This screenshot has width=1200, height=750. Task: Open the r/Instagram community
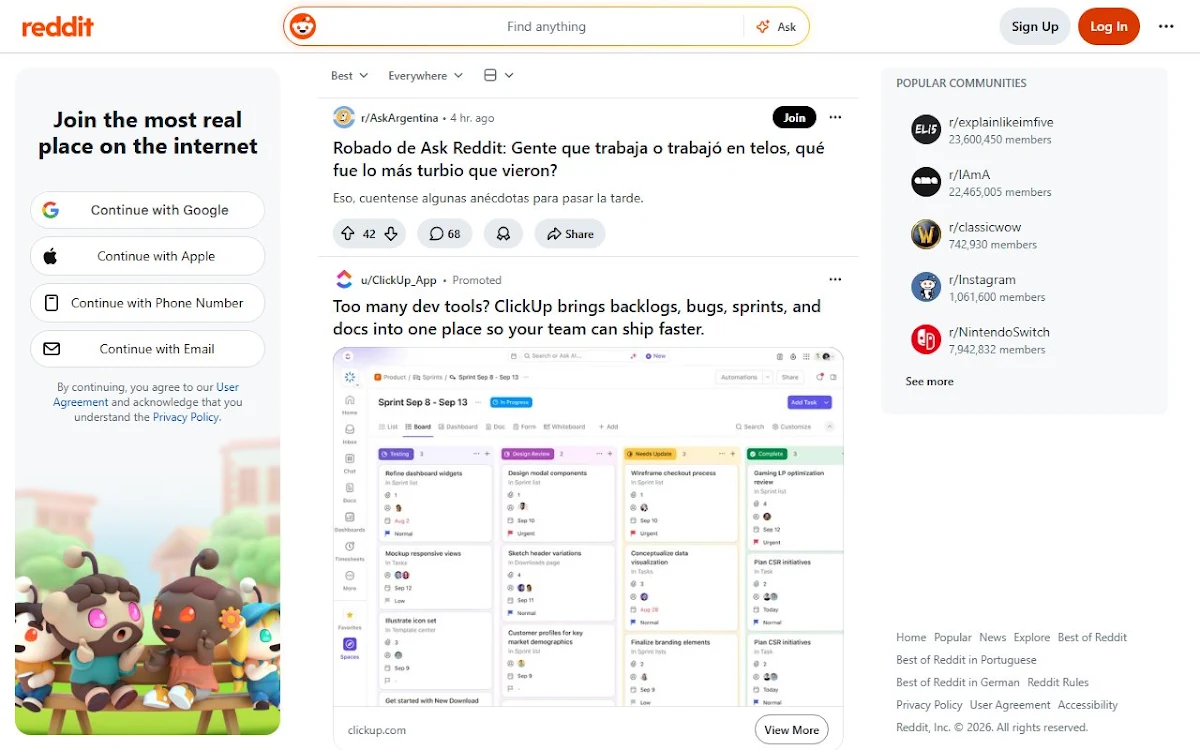click(x=982, y=280)
